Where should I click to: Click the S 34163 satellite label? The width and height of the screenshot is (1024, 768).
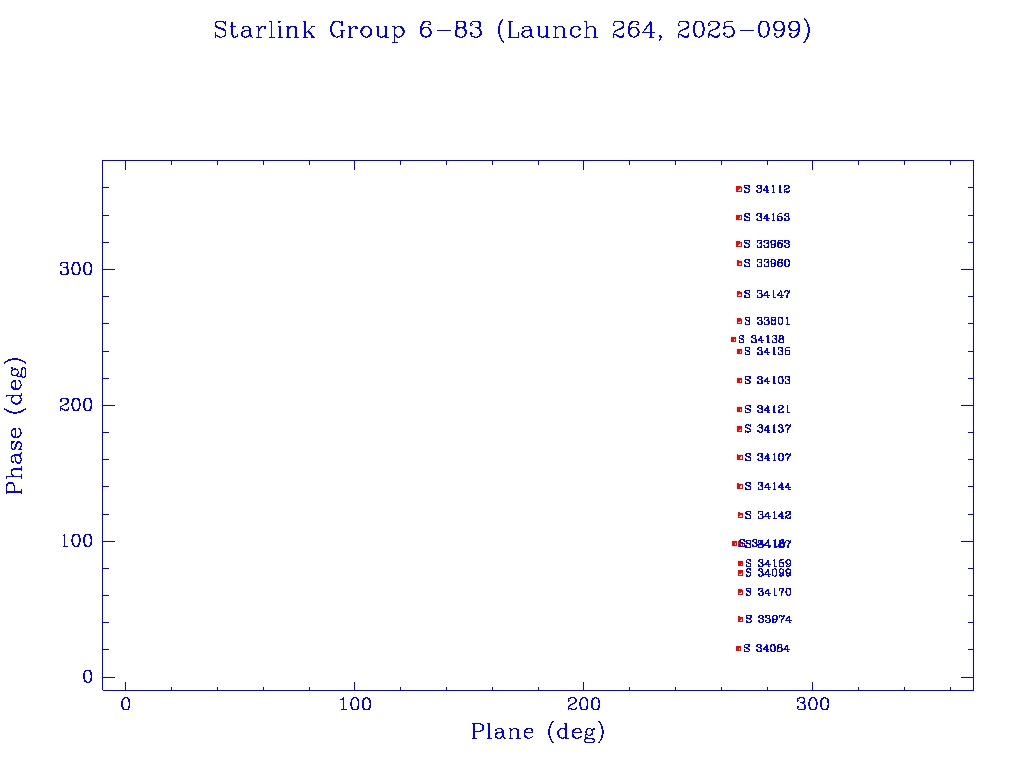tap(767, 217)
